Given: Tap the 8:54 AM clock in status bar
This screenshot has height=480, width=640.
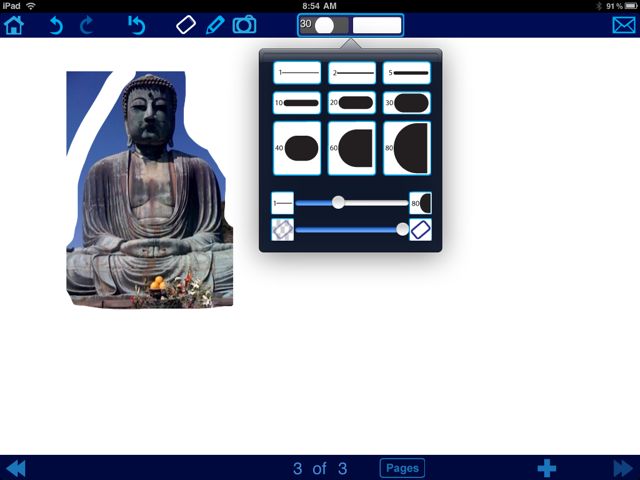Looking at the screenshot, I should 320,6.
